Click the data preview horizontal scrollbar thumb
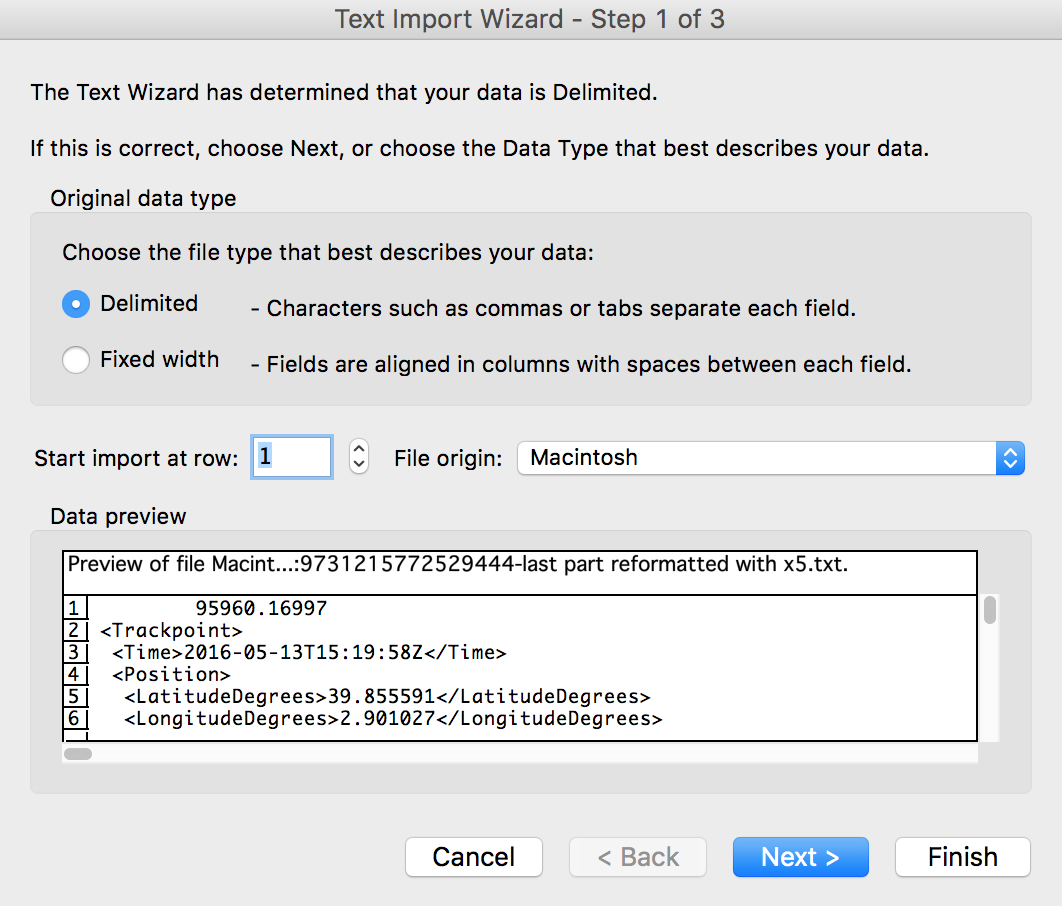The width and height of the screenshot is (1062, 906). (78, 753)
